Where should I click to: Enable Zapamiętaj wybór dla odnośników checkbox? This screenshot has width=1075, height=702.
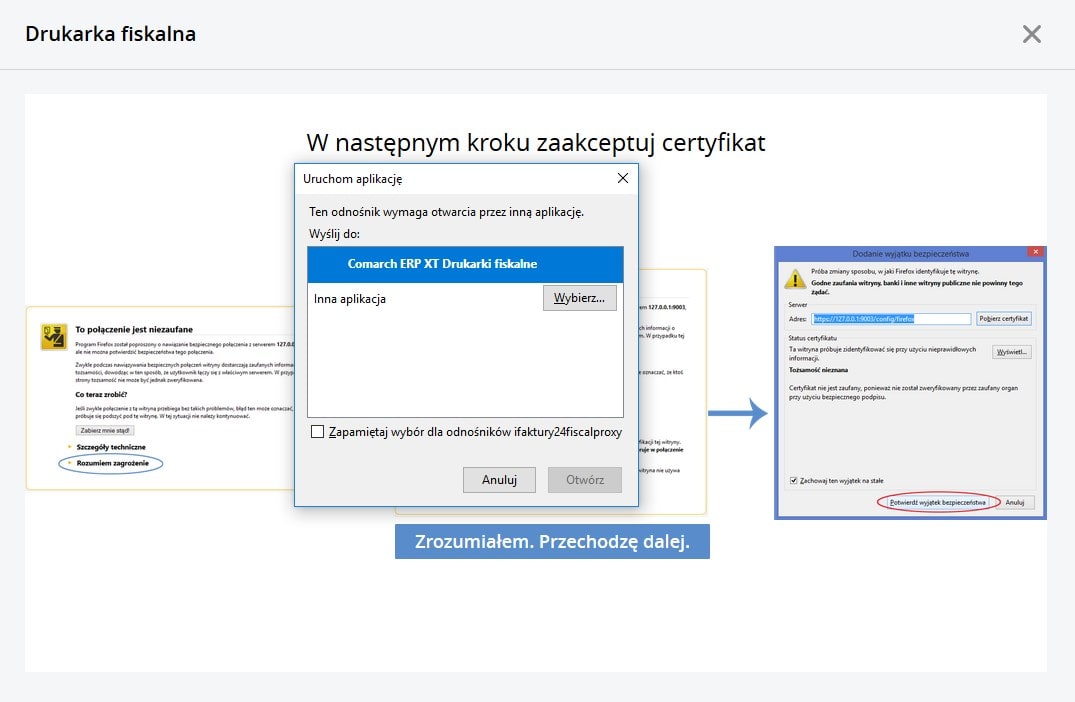click(318, 432)
